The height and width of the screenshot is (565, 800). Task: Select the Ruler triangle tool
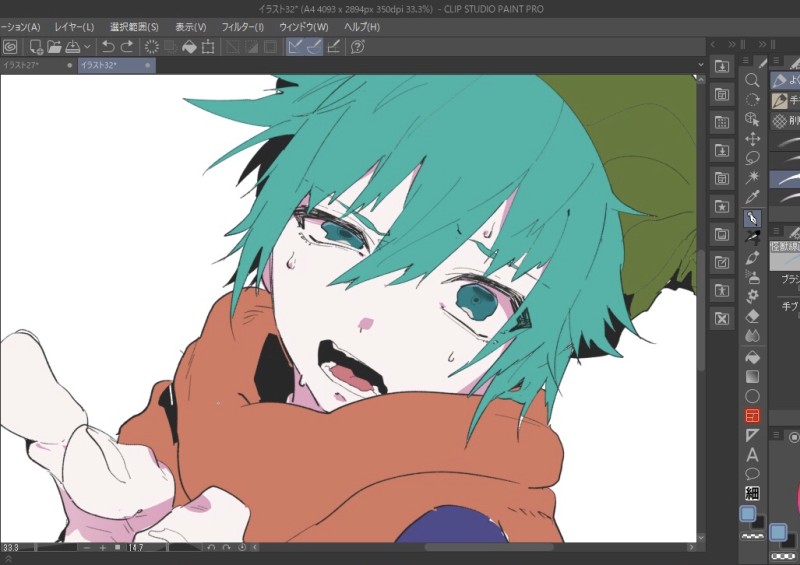click(752, 435)
